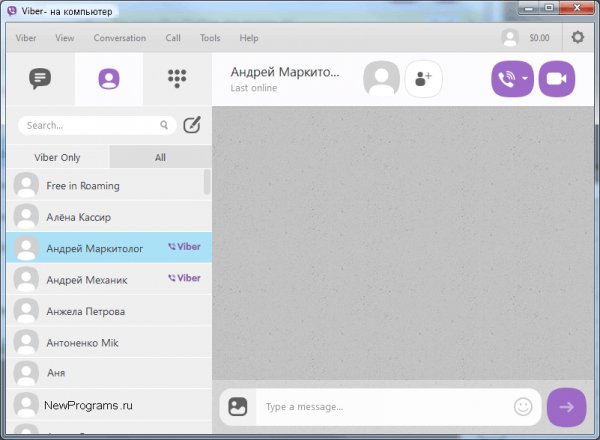Select contact Аня
This screenshot has height=440, width=600.
[x=109, y=373]
